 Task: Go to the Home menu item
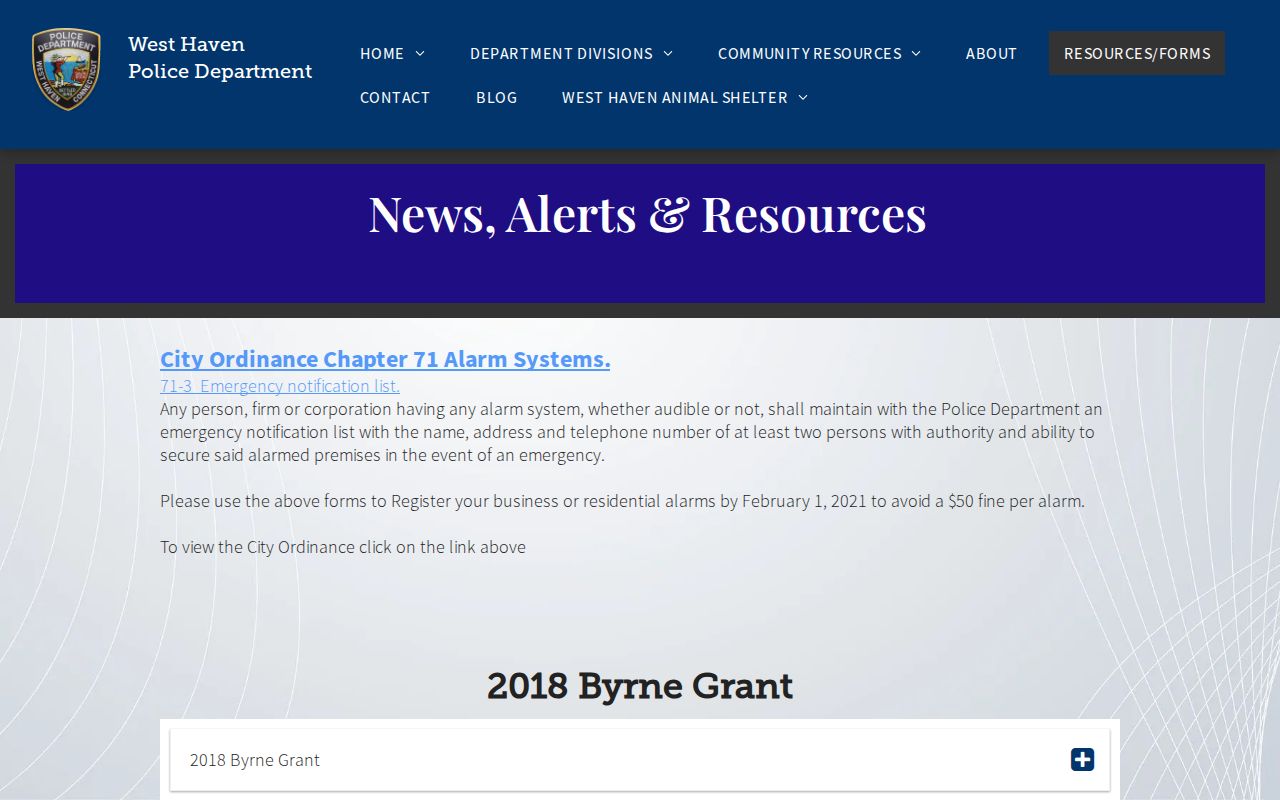382,53
